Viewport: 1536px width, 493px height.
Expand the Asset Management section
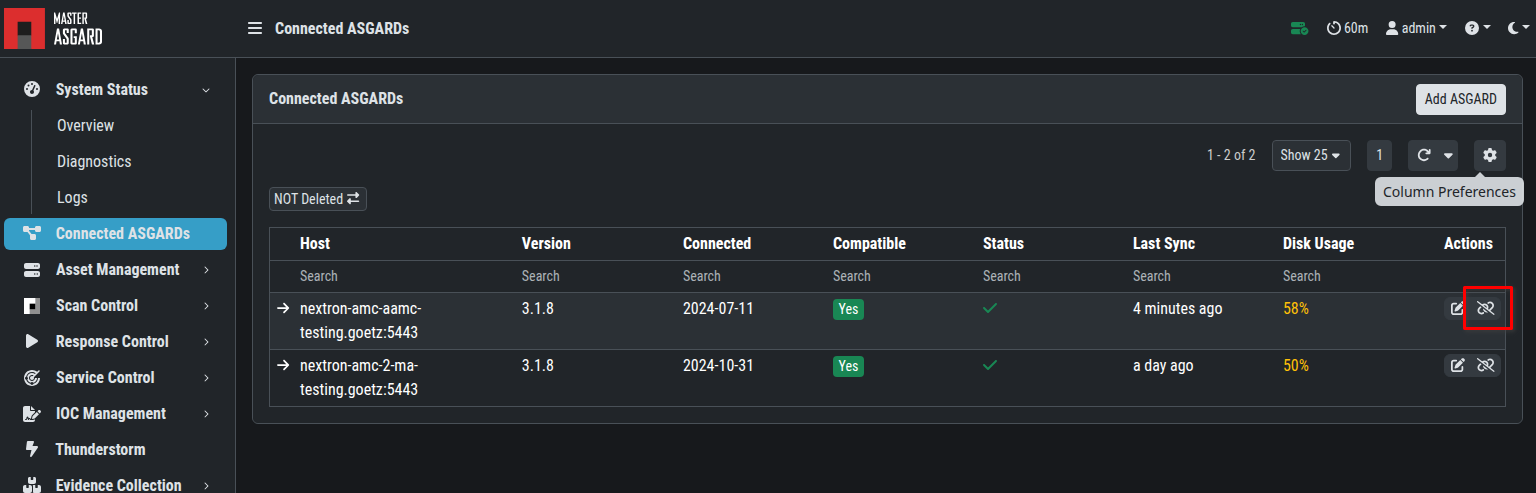(x=117, y=270)
